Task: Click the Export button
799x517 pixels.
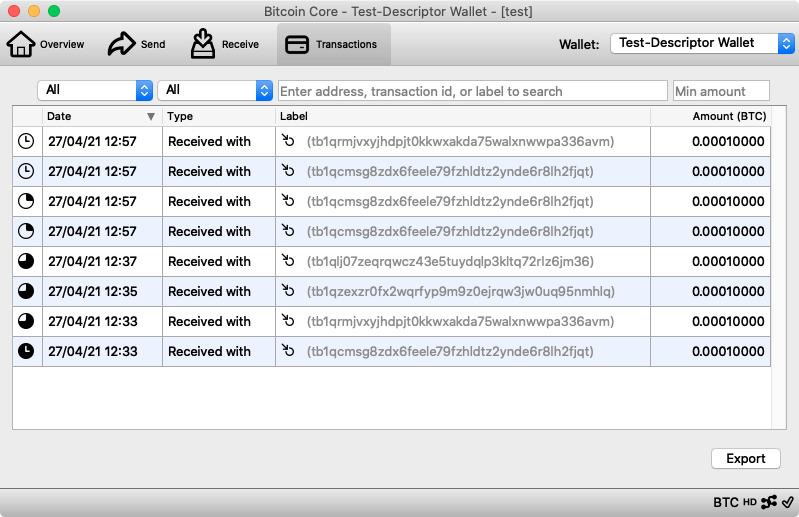Action: tap(745, 458)
